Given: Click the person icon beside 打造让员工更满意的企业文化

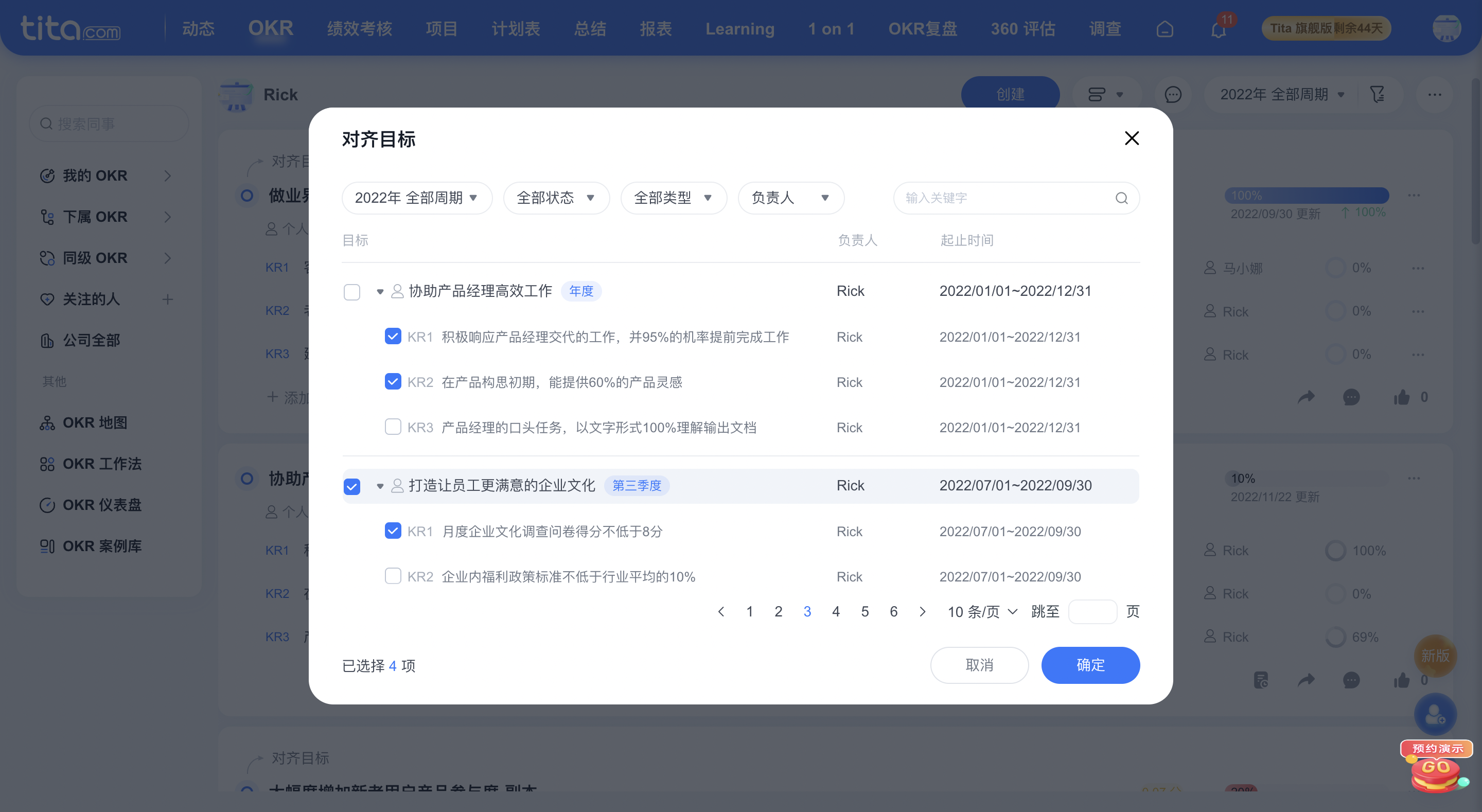Looking at the screenshot, I should [x=397, y=486].
